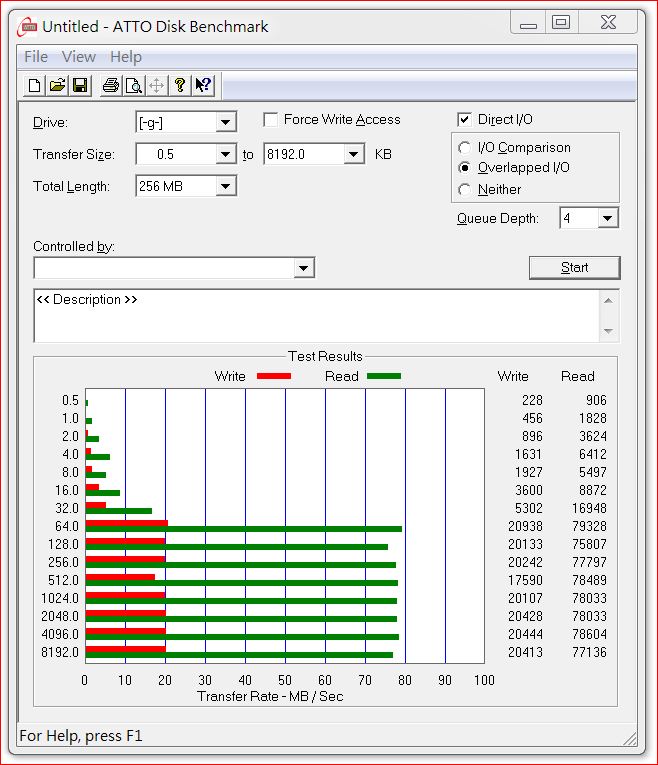658x765 pixels.
Task: Enable the Force Write Access checkbox
Action: 271,120
